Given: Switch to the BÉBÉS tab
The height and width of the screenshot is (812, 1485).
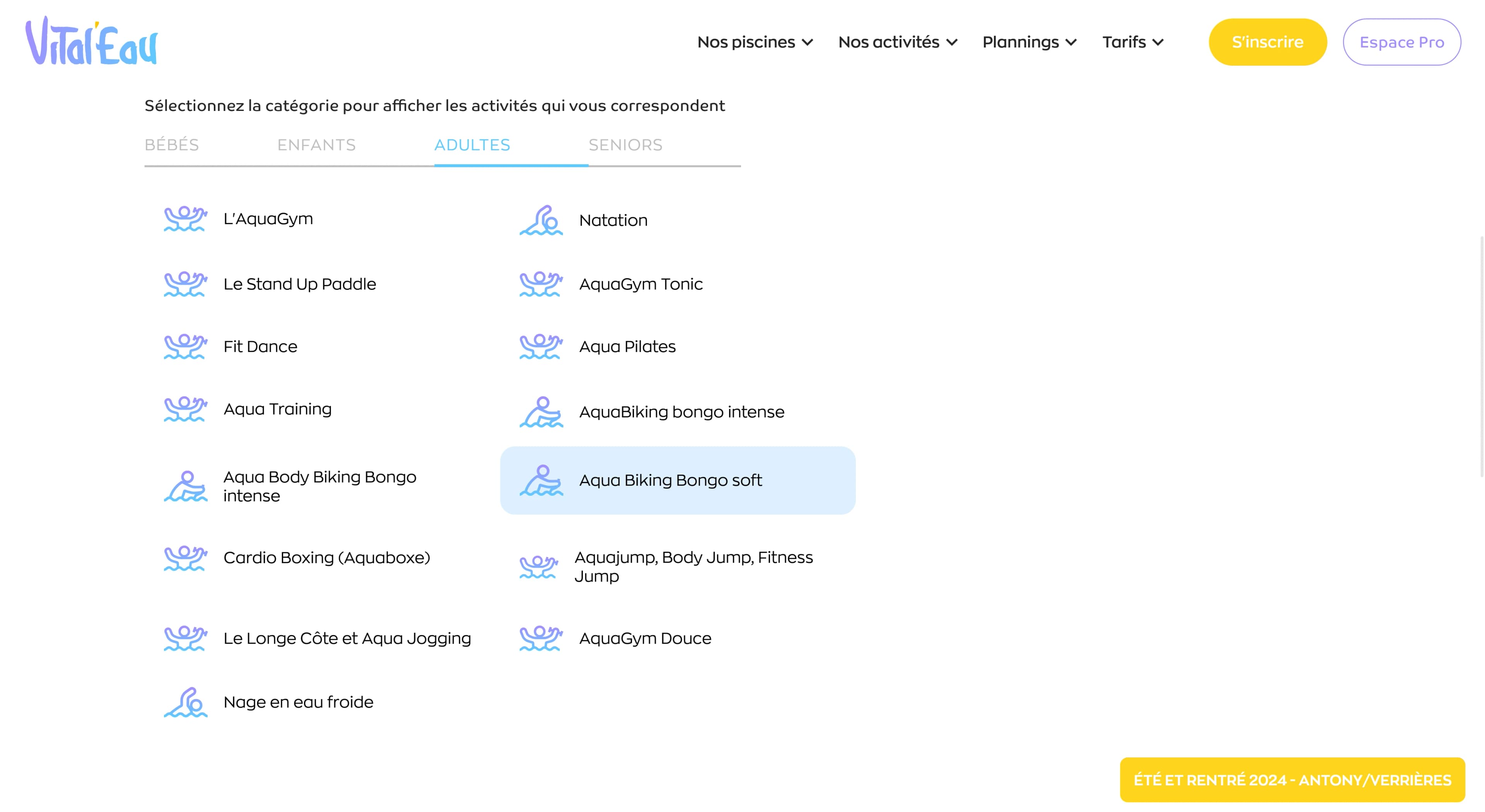Looking at the screenshot, I should (172, 145).
